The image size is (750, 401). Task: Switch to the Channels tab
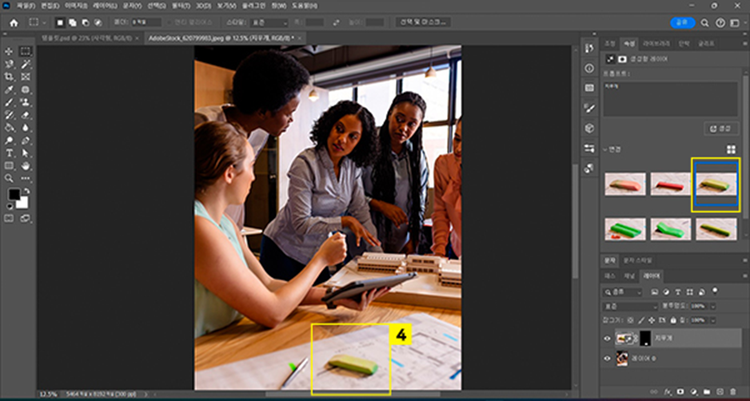click(629, 276)
